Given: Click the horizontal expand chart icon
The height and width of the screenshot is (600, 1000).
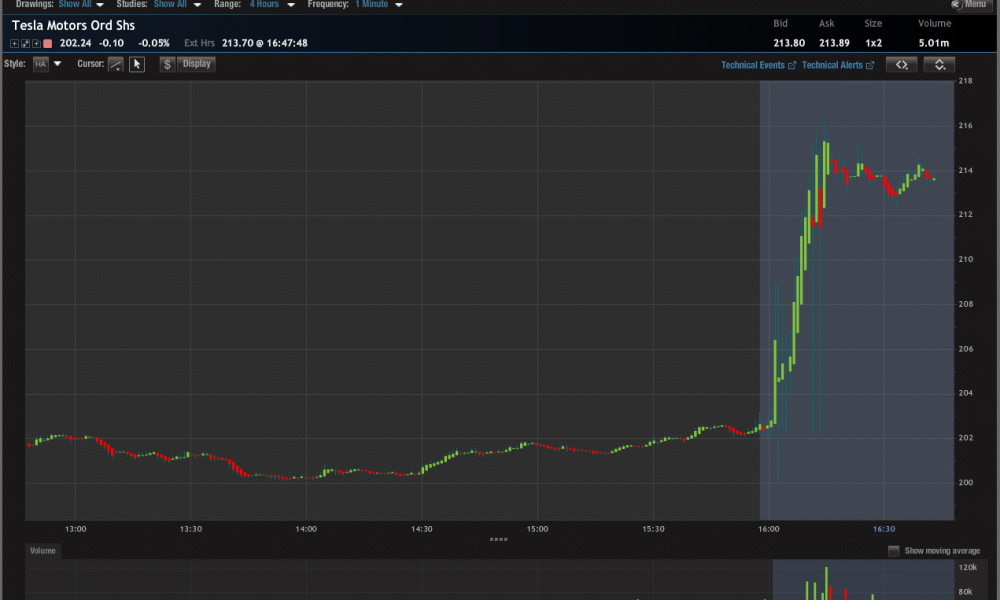Looking at the screenshot, I should tap(901, 64).
